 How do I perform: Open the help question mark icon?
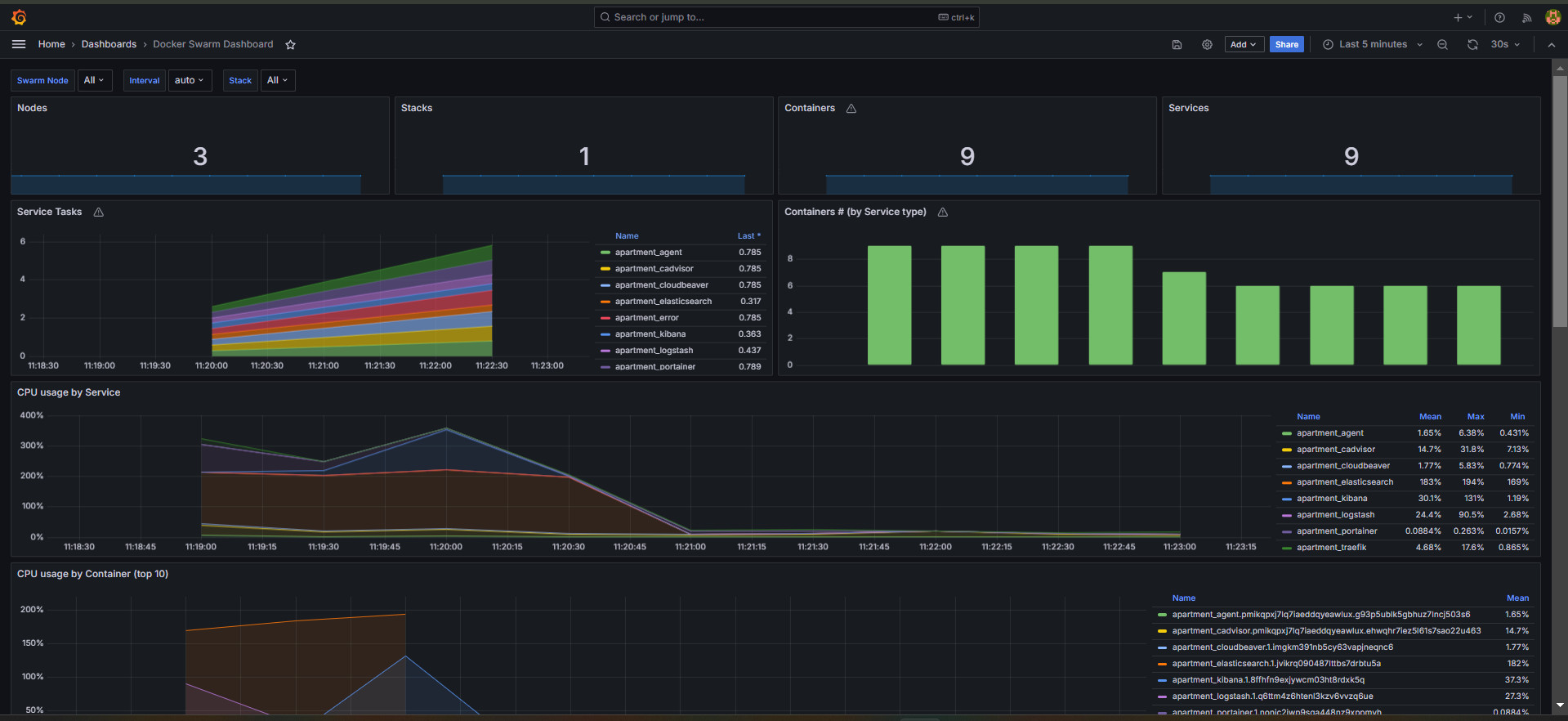point(1499,17)
